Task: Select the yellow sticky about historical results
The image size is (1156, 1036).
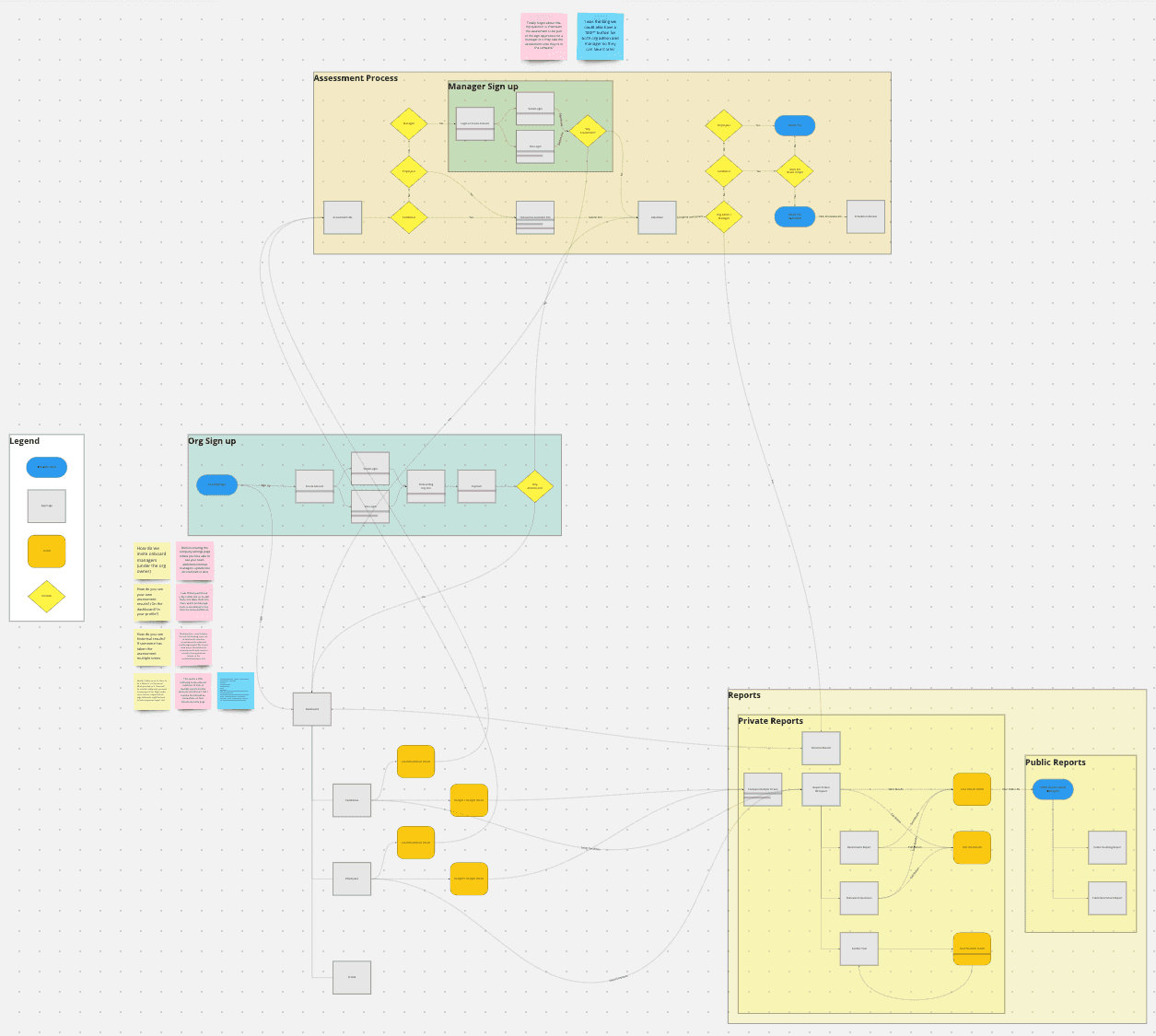Action: (x=153, y=647)
